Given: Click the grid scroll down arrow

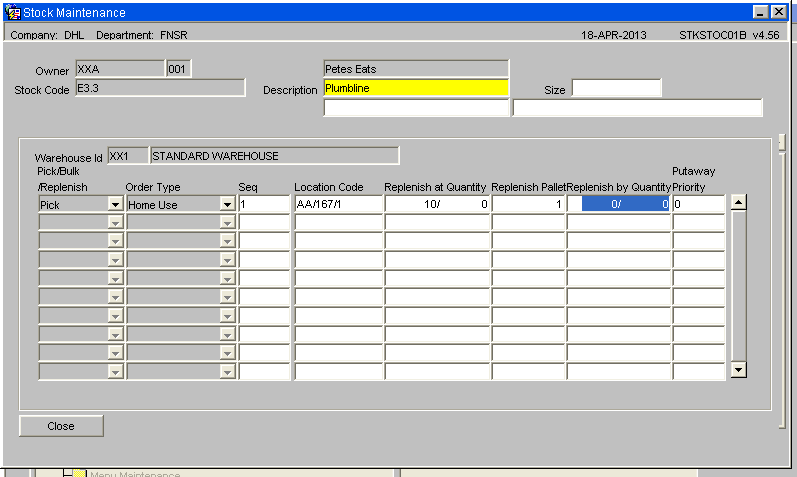Looking at the screenshot, I should (x=738, y=370).
